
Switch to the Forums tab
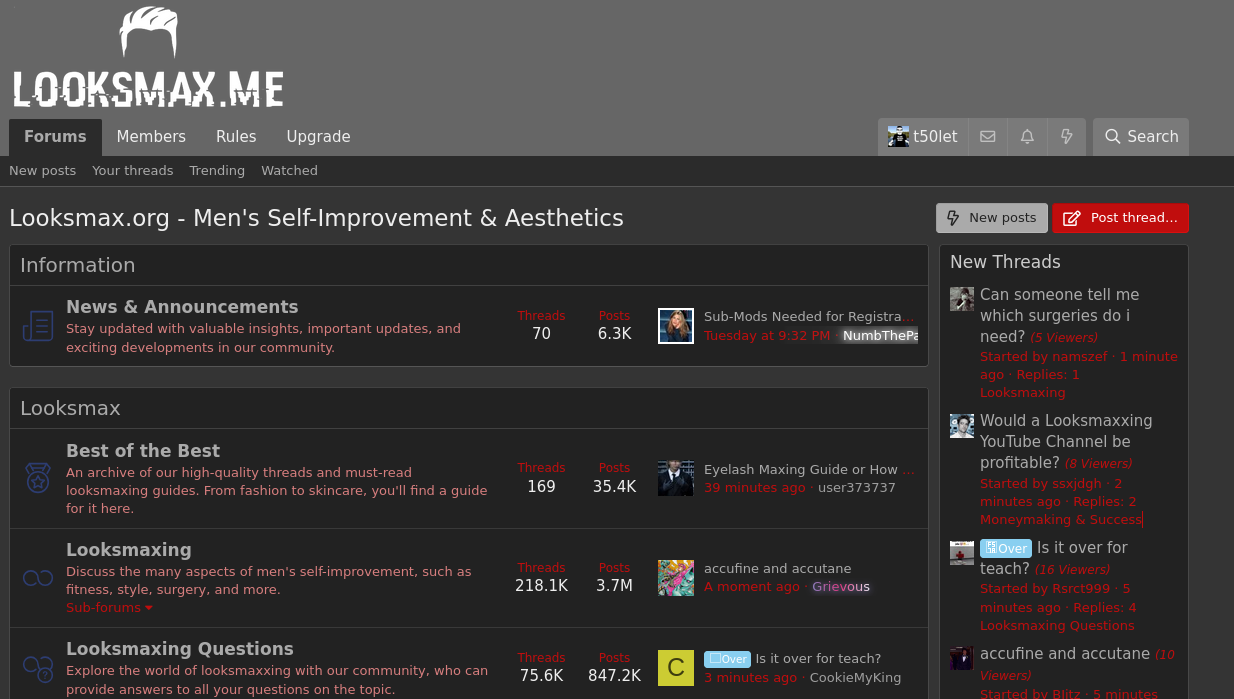55,137
